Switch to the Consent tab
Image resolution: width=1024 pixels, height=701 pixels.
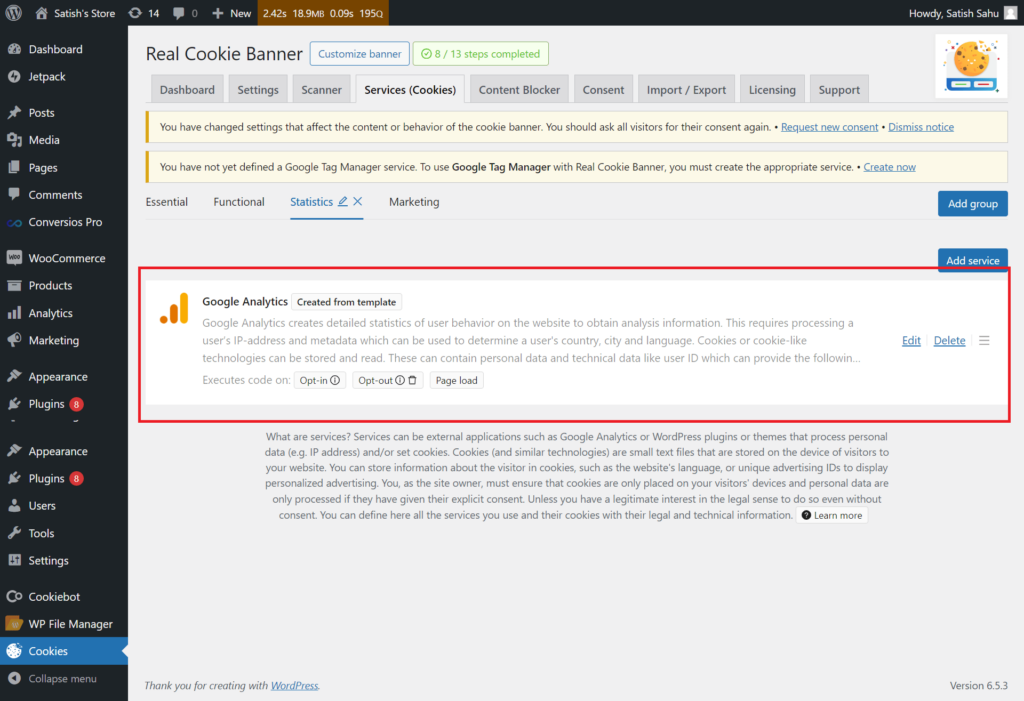603,90
